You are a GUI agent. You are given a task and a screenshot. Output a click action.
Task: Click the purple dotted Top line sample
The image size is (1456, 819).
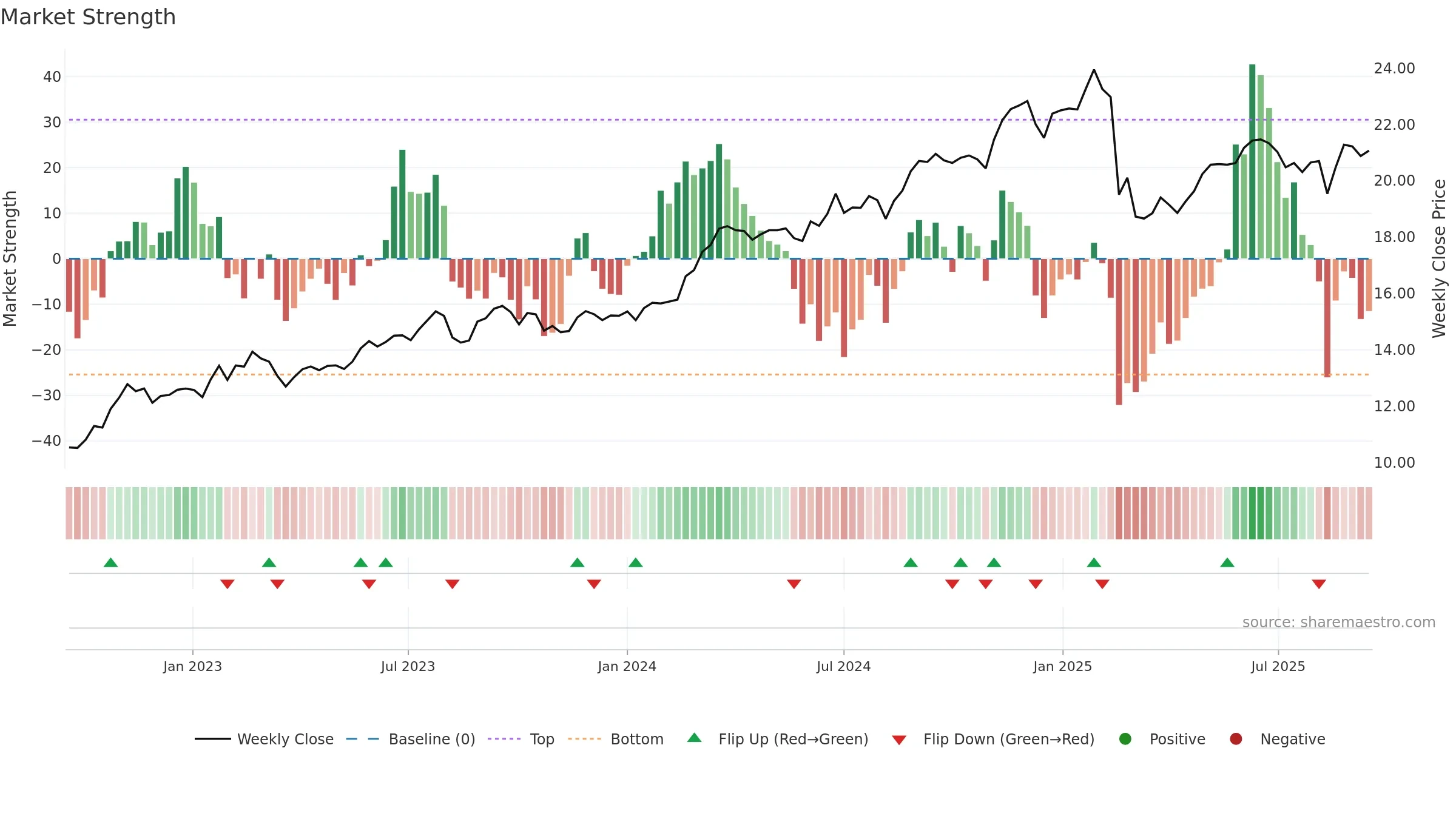coord(504,739)
